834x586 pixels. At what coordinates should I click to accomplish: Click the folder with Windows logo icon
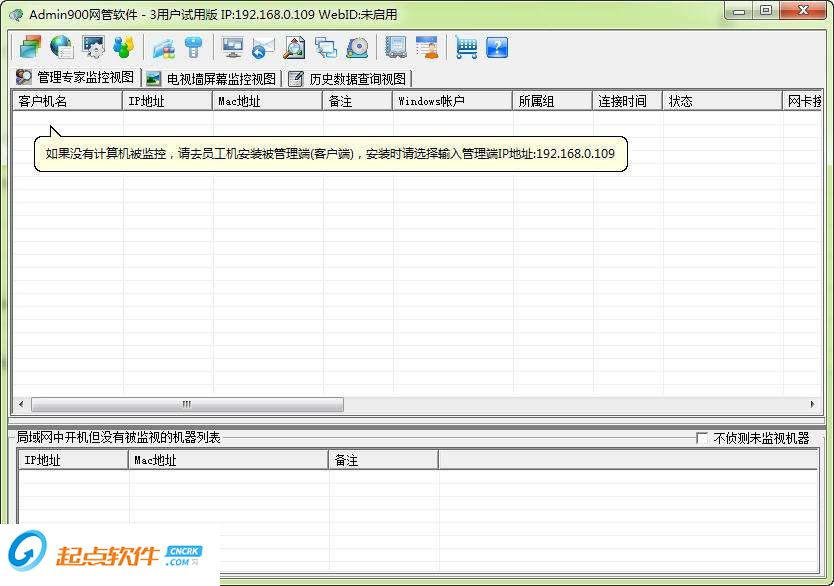(164, 47)
